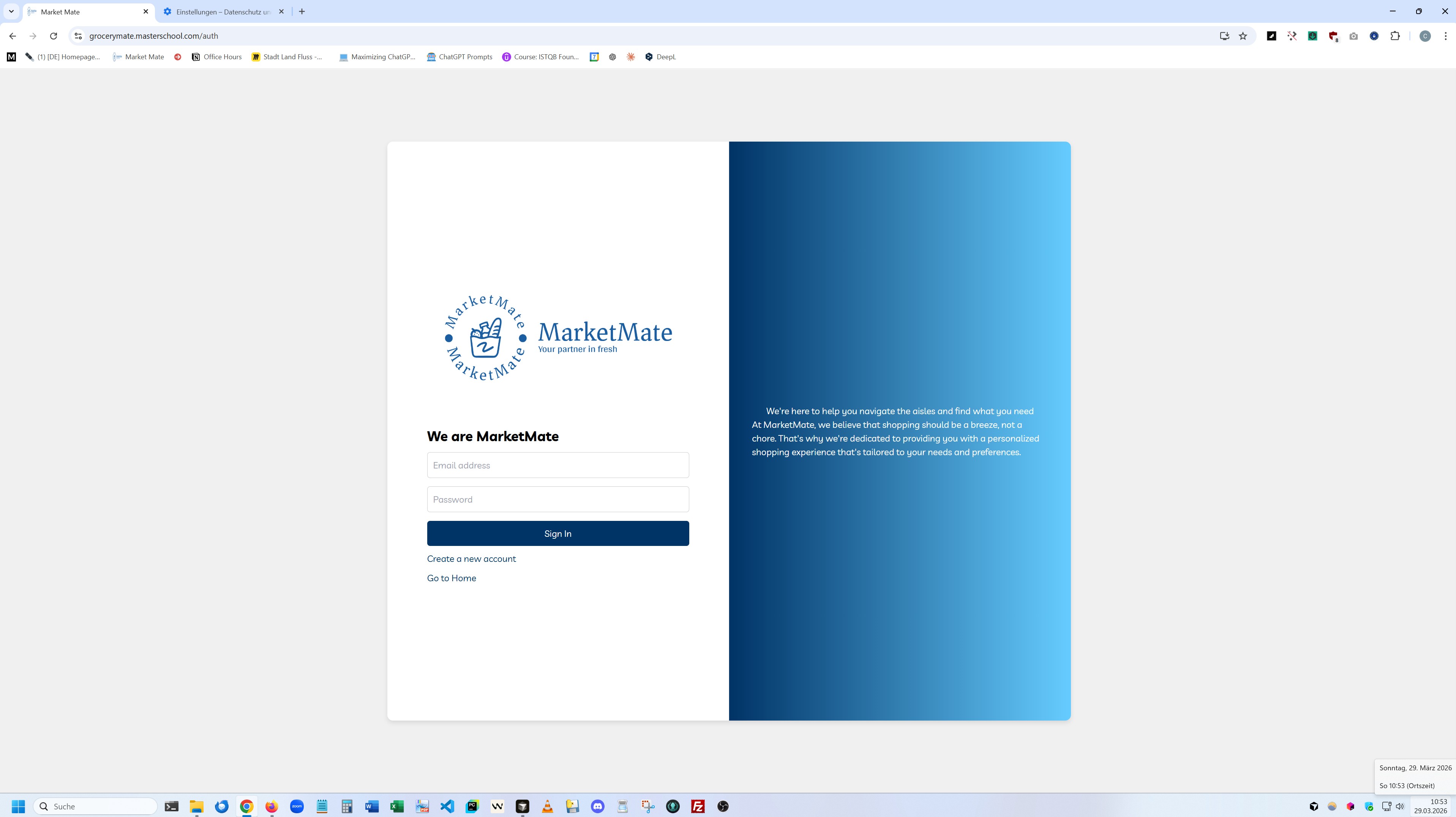
Task: Open the tab search dropdown arrow
Action: (11, 11)
